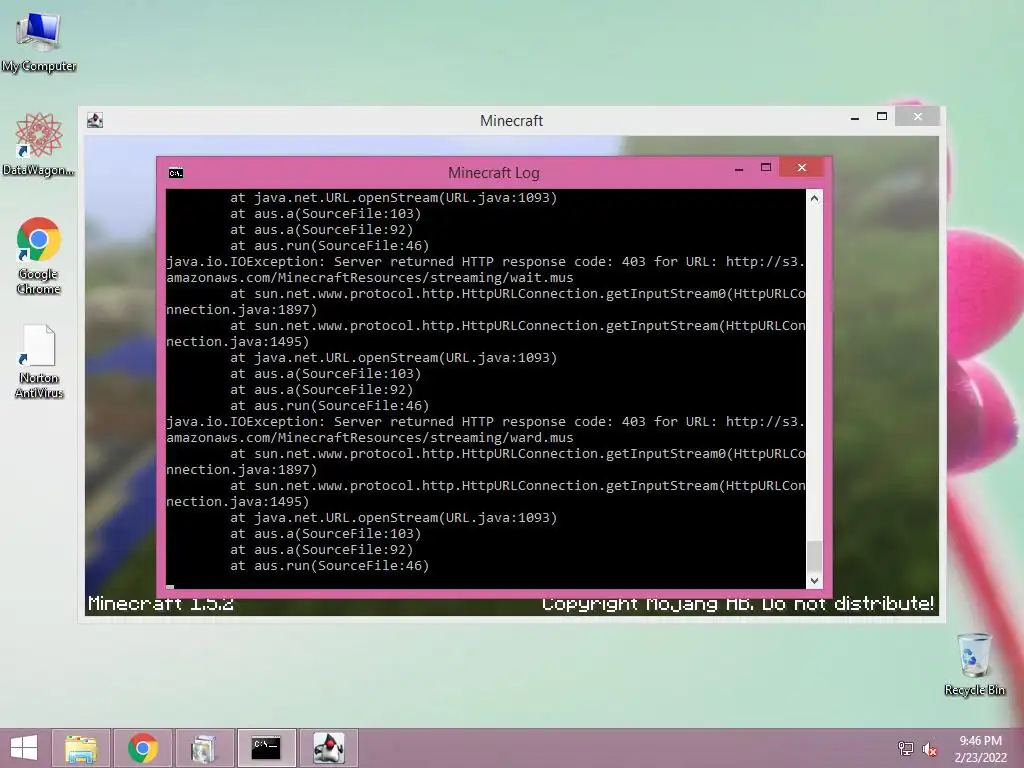Click the Minecraft 1.5.2 version text

(161, 603)
